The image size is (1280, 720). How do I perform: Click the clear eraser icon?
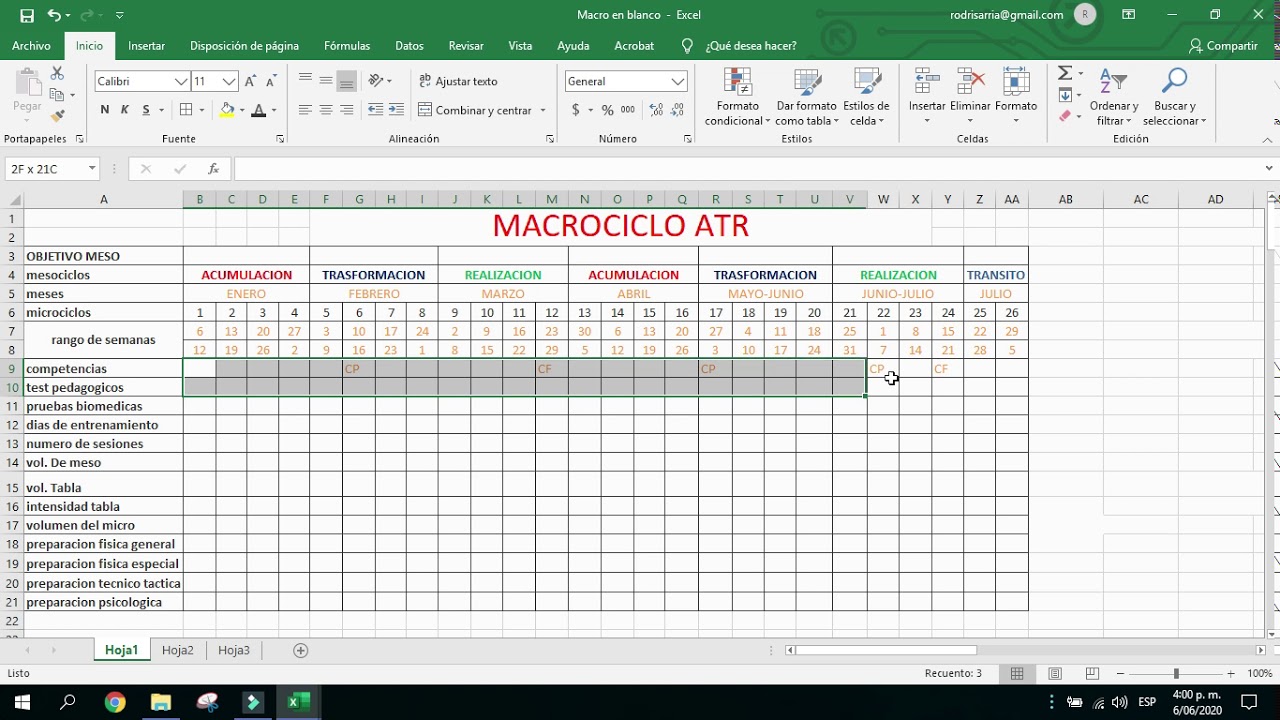(1065, 116)
